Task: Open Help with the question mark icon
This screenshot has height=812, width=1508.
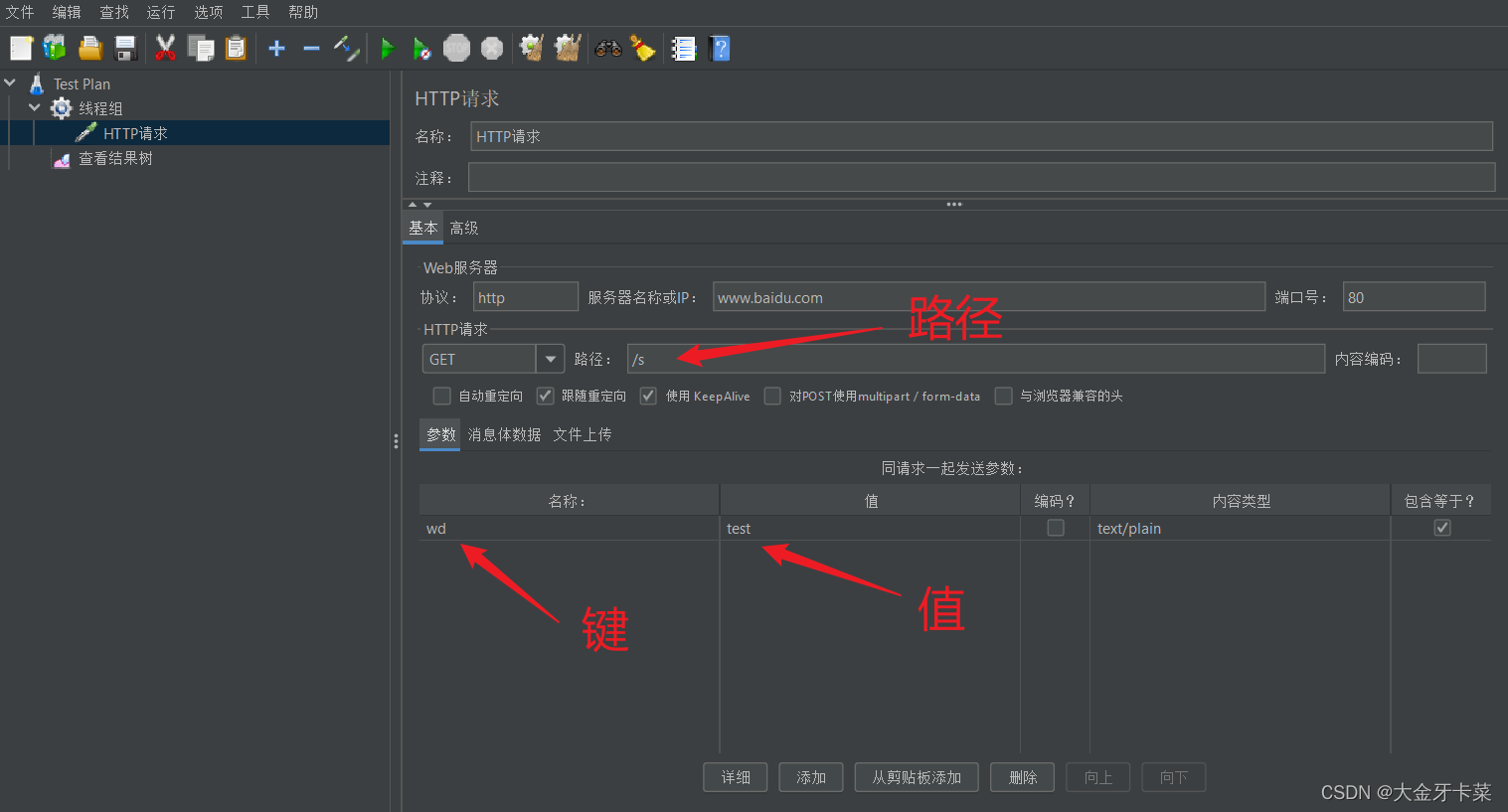Action: pyautogui.click(x=720, y=48)
